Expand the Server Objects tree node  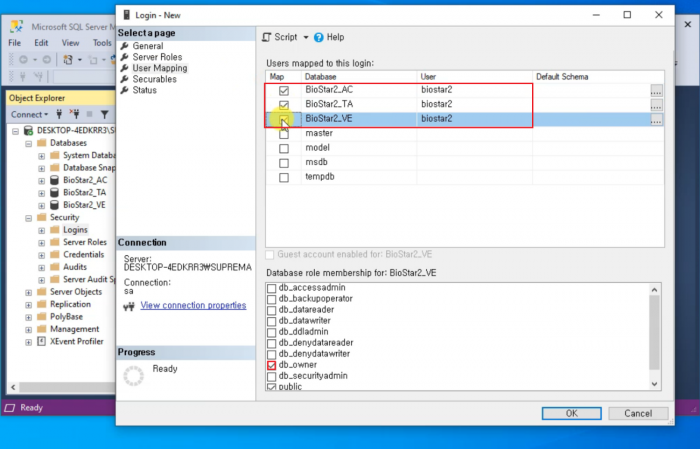pos(29,291)
